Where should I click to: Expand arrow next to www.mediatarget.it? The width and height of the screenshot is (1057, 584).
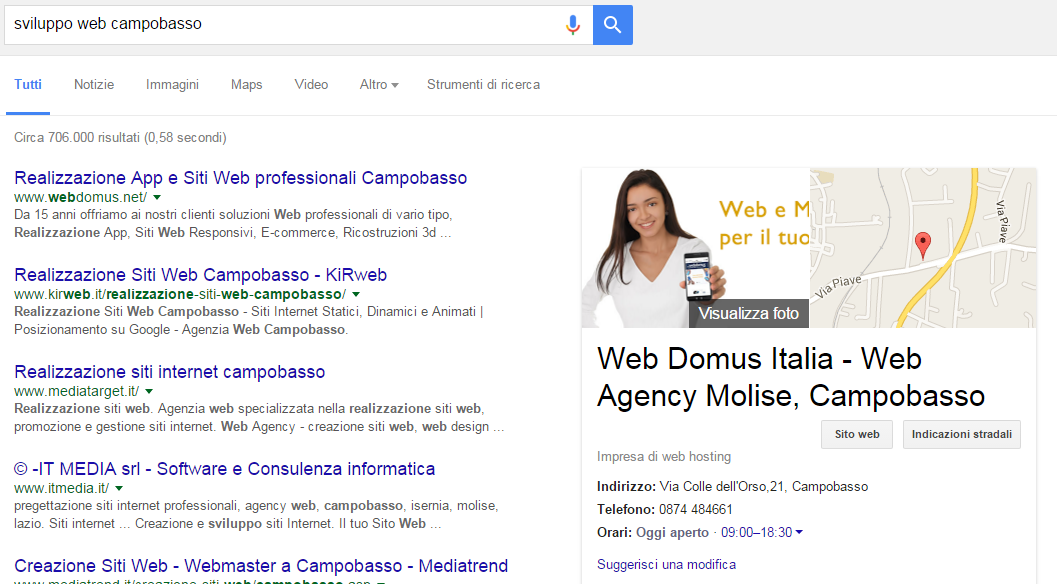[x=149, y=392]
